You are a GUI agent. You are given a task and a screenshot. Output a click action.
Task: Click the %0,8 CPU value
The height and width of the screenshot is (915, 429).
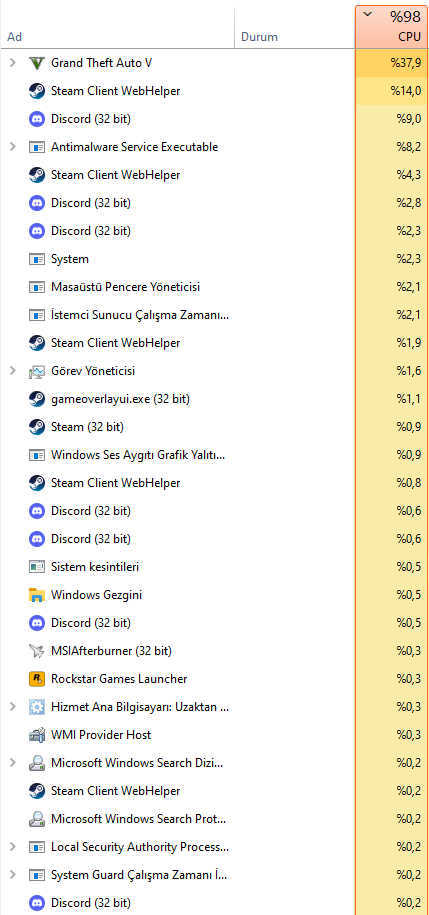click(x=409, y=483)
